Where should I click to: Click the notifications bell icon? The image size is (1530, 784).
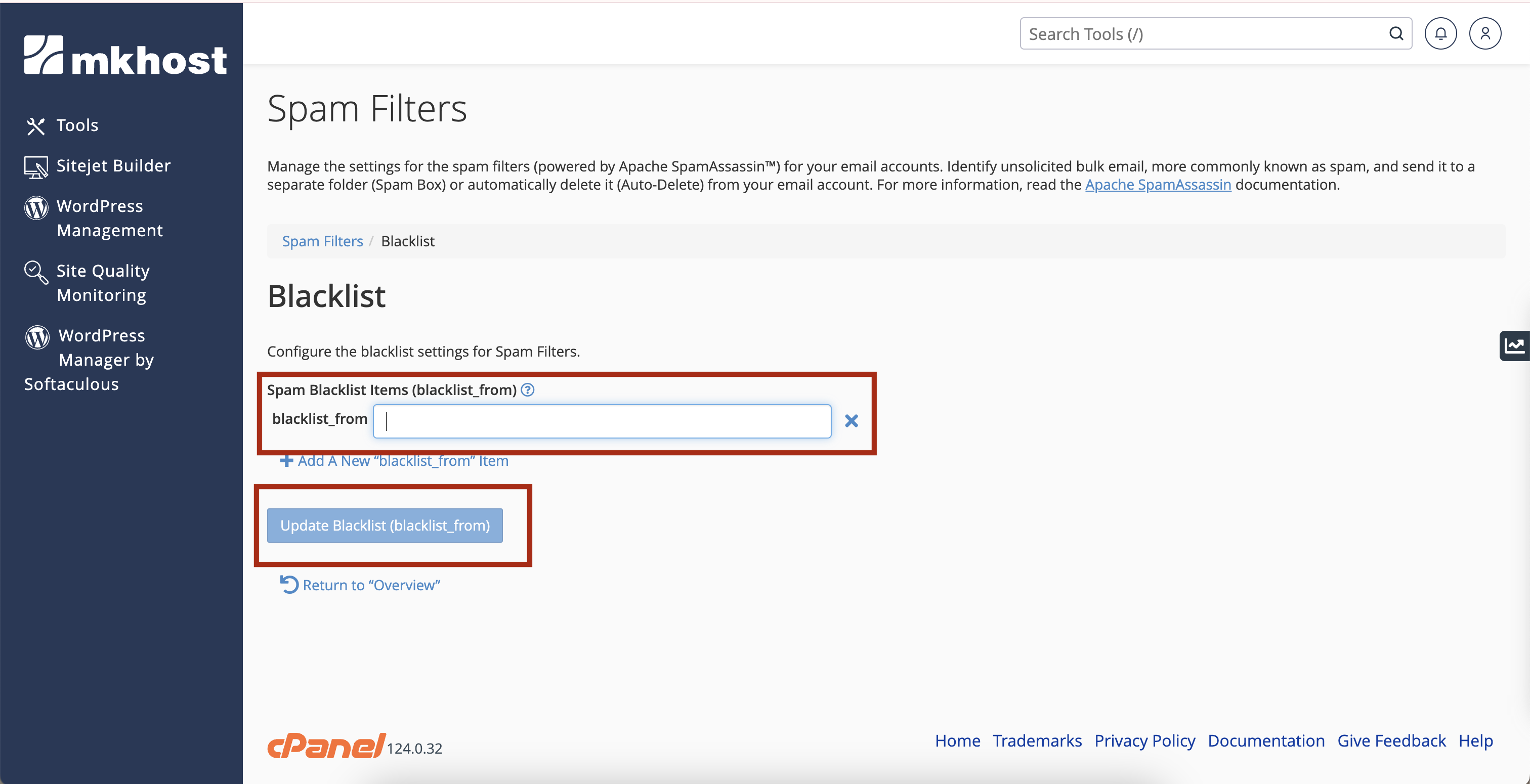tap(1440, 34)
